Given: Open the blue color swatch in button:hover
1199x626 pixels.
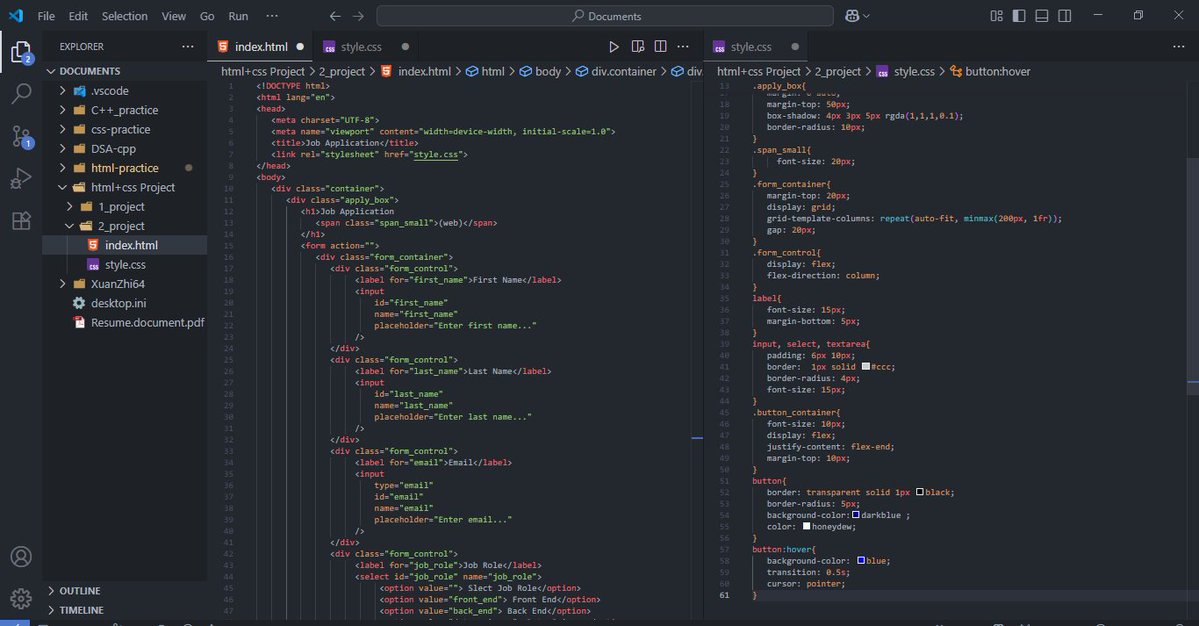Looking at the screenshot, I should [x=860, y=560].
